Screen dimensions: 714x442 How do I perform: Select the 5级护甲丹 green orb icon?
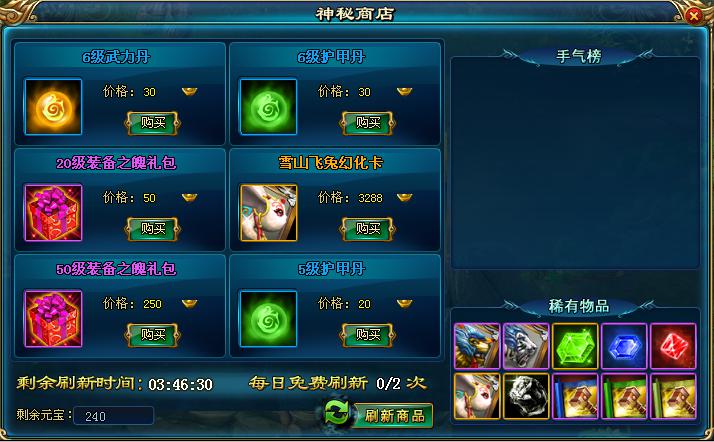pos(268,319)
